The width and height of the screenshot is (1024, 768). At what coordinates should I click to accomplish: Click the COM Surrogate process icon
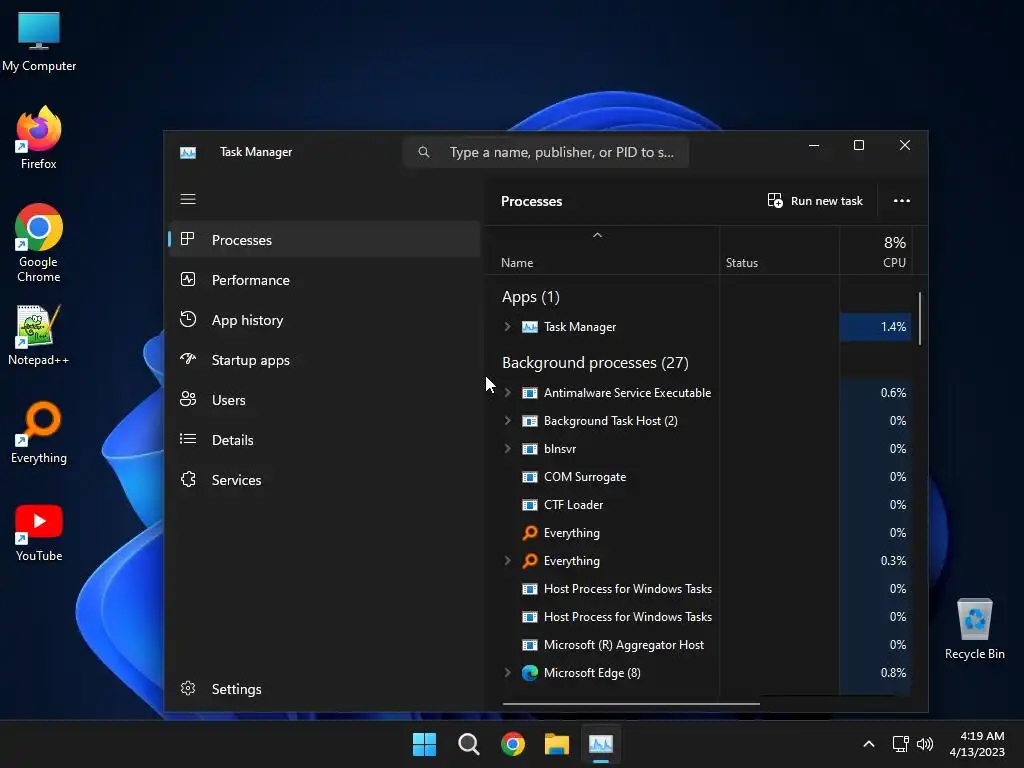pyautogui.click(x=530, y=477)
